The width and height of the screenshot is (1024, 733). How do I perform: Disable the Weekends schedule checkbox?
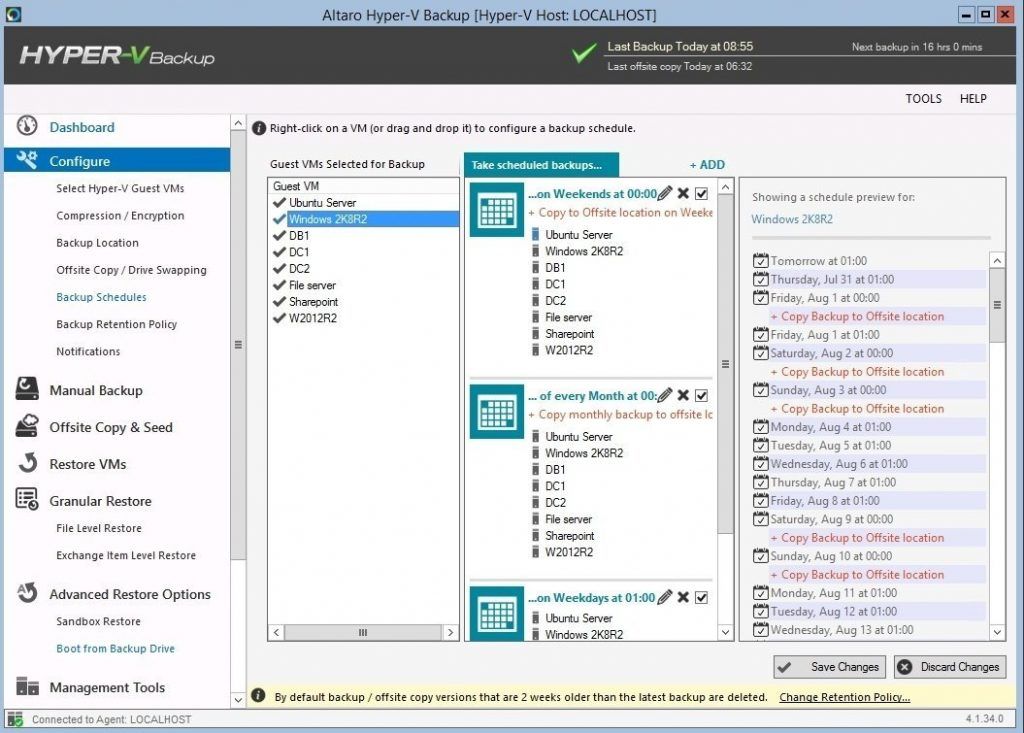click(x=701, y=193)
